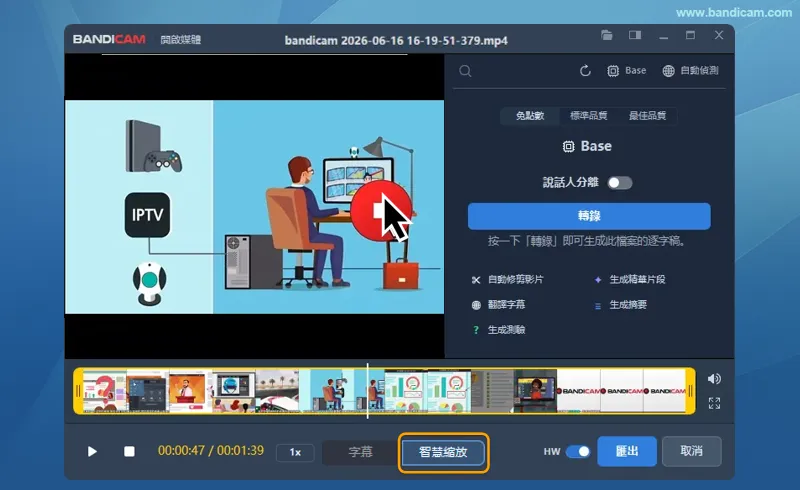Click 生成測驗 option
This screenshot has width=800, height=490.
pyautogui.click(x=506, y=330)
